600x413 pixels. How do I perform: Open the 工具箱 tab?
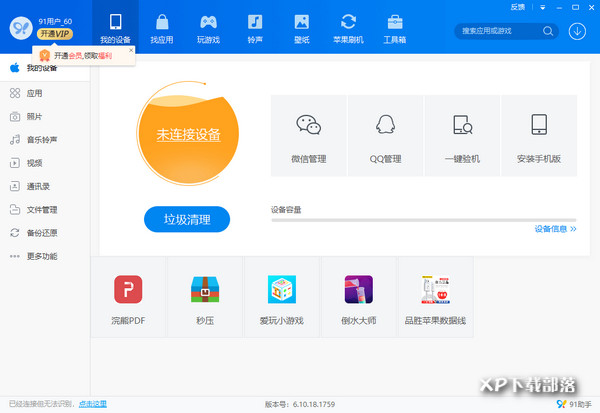395,28
